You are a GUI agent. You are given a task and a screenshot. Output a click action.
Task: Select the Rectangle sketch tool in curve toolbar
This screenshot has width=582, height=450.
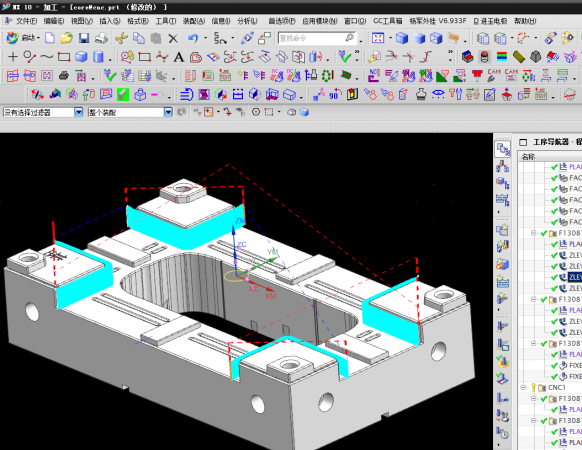coord(64,57)
